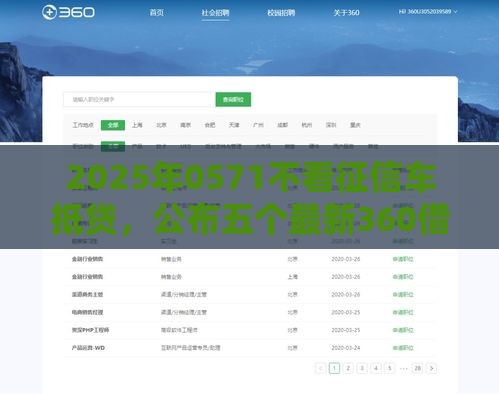Click the pagination ellipsis to jump ahead
The height and width of the screenshot is (394, 499).
pyautogui.click(x=404, y=368)
